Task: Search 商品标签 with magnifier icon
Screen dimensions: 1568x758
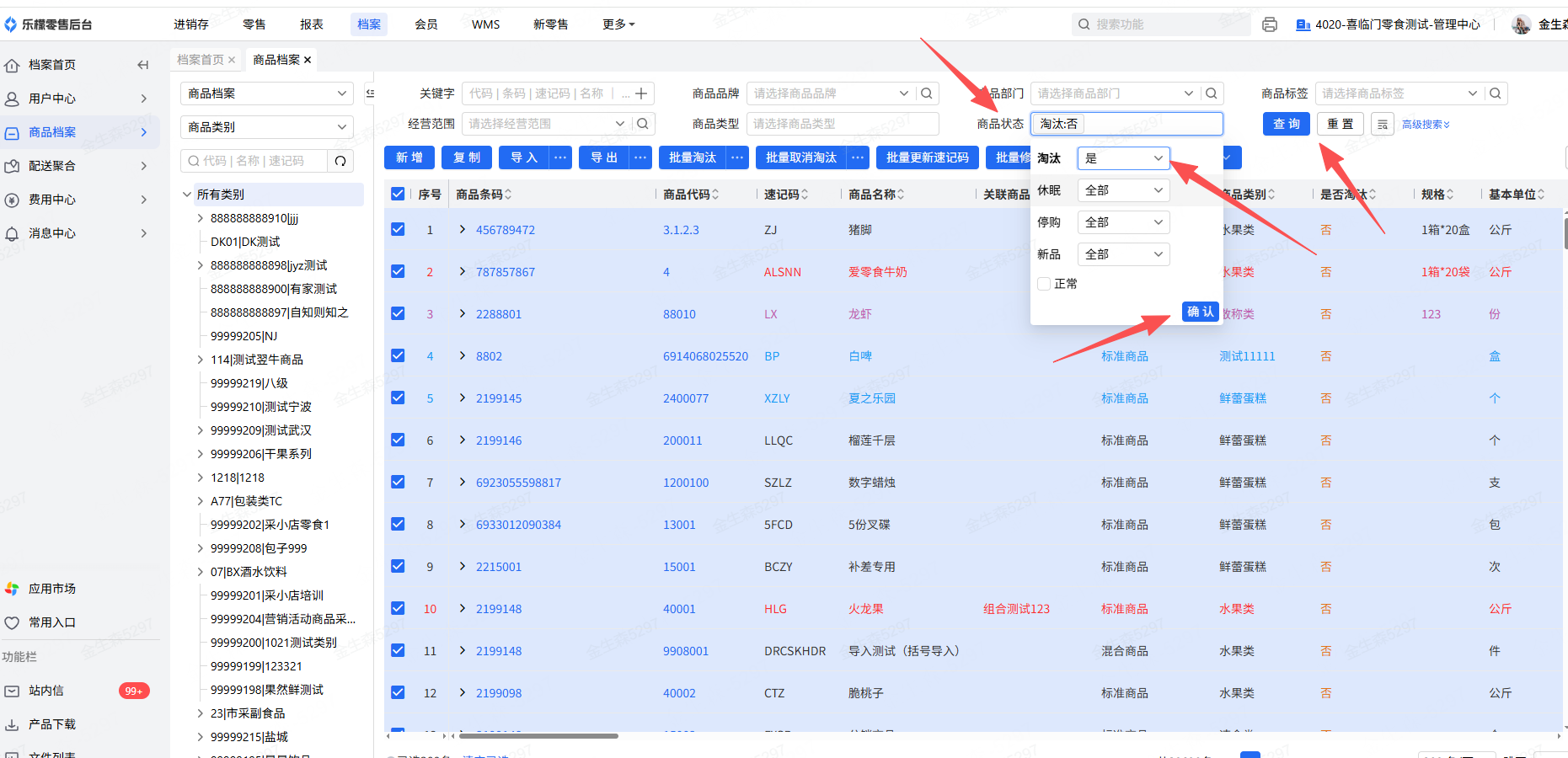Action: (x=1496, y=93)
